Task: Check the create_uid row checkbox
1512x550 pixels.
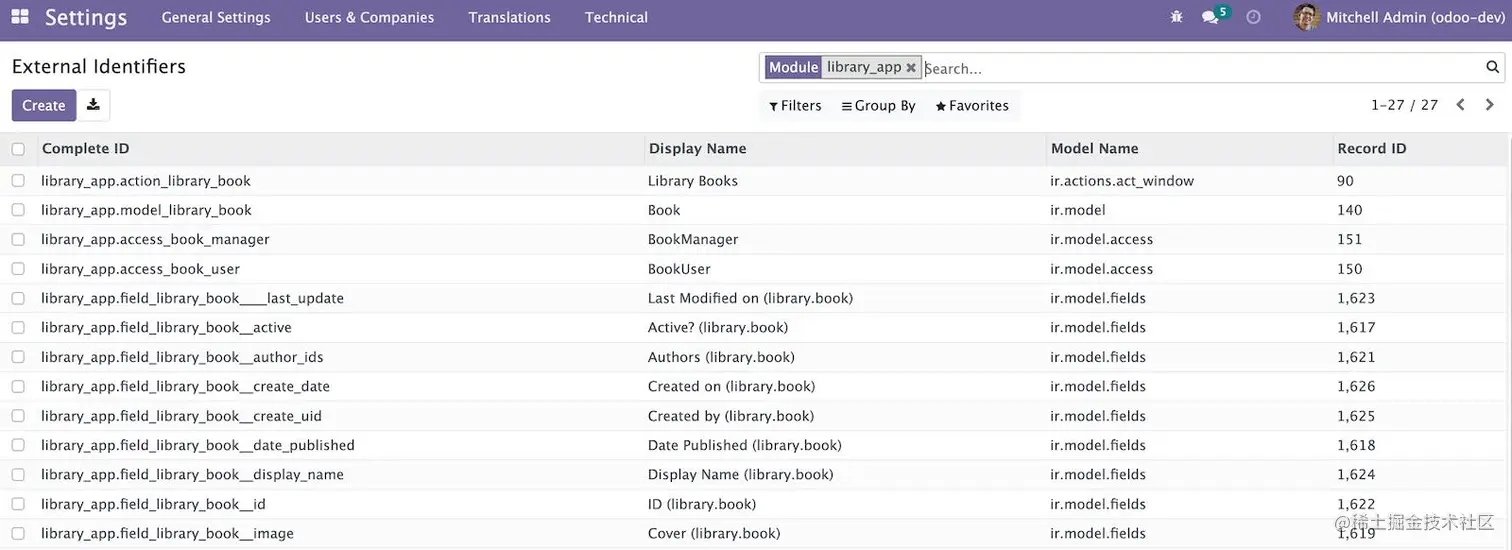Action: click(18, 416)
